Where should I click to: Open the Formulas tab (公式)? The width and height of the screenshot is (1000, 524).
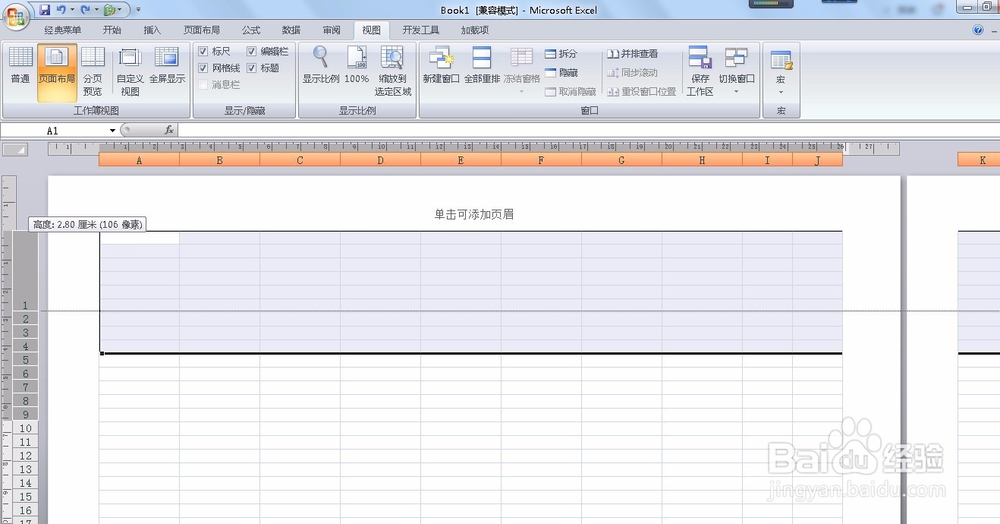click(251, 30)
